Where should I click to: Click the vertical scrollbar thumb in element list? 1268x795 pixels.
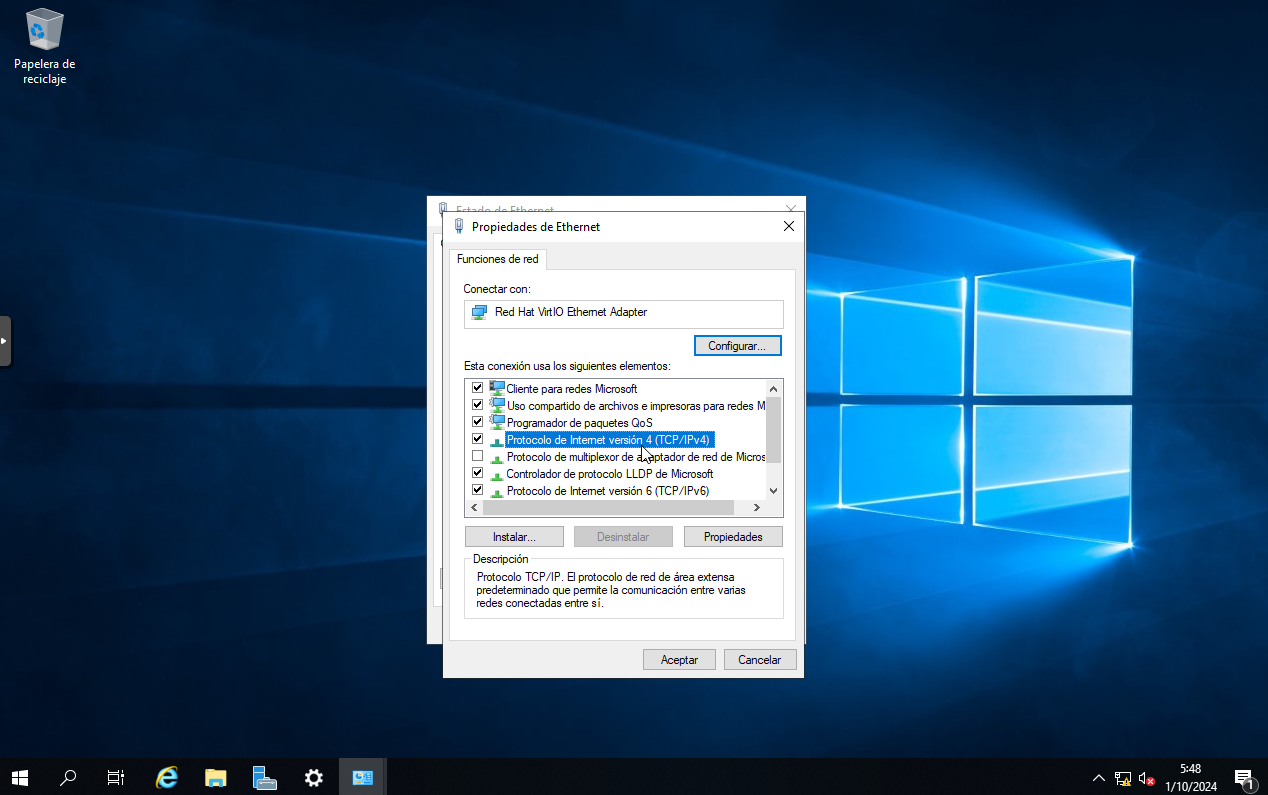point(773,429)
